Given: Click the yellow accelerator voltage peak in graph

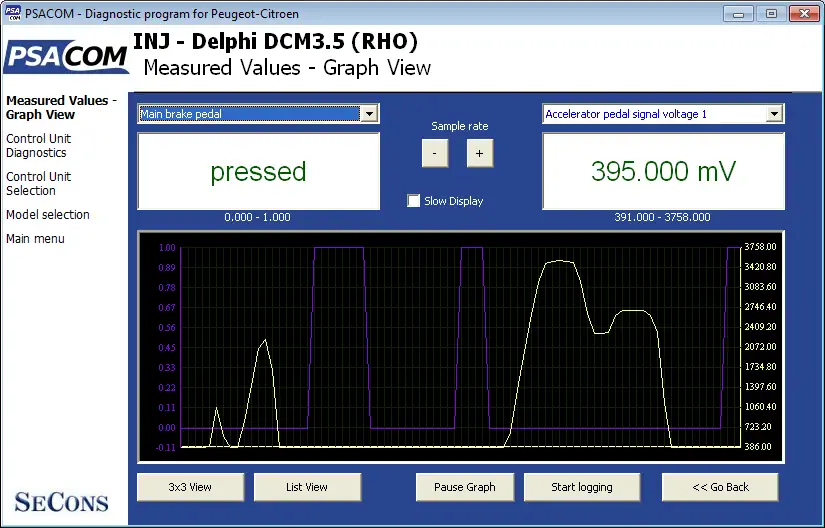Looking at the screenshot, I should (559, 261).
